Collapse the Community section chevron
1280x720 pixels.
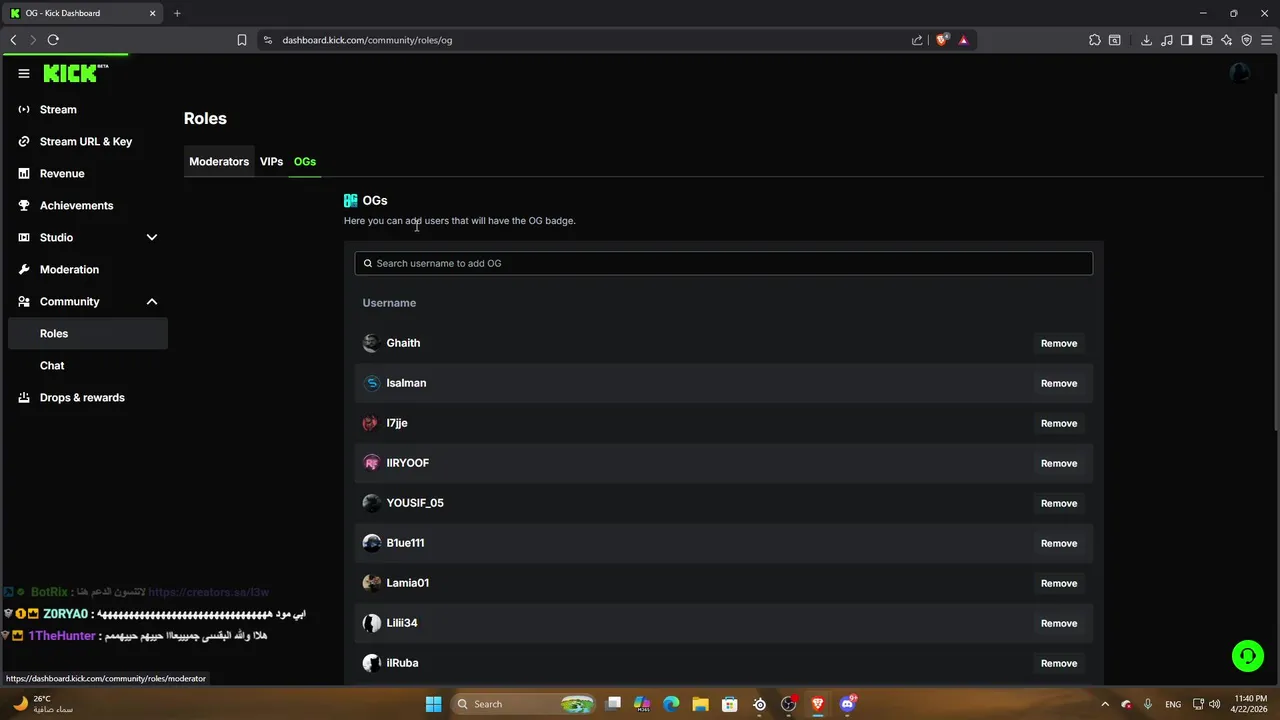point(152,301)
